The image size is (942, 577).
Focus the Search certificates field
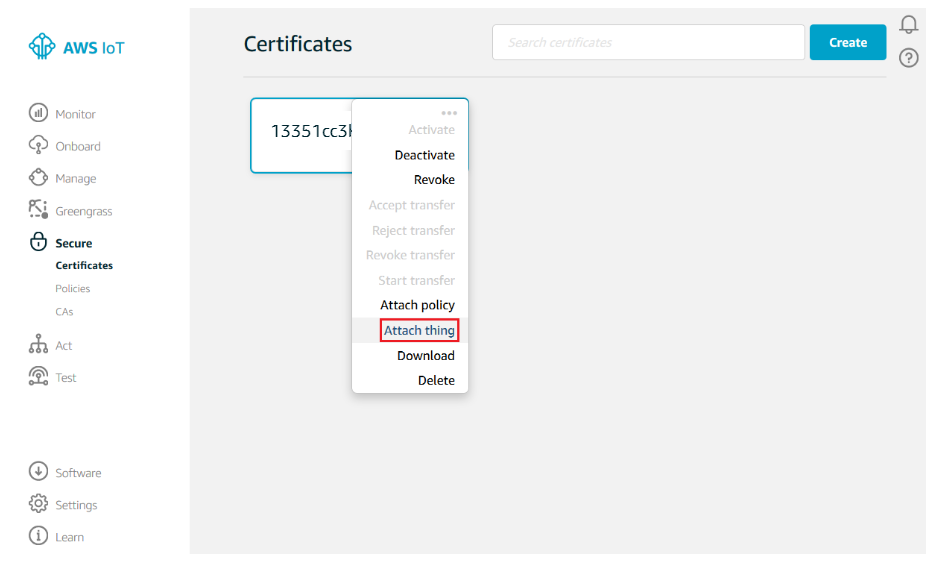click(x=648, y=43)
